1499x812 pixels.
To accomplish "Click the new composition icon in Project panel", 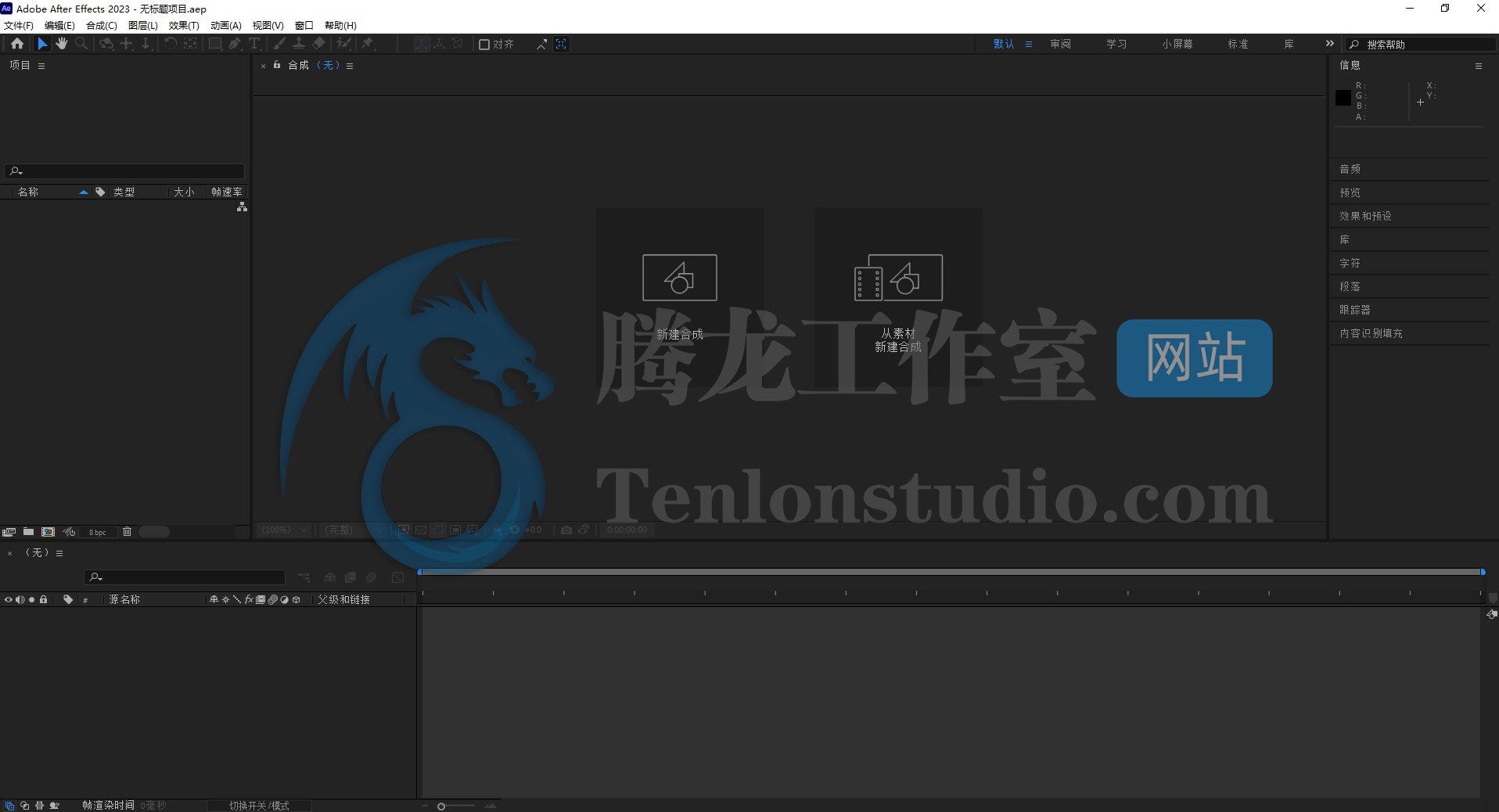I will [48, 532].
